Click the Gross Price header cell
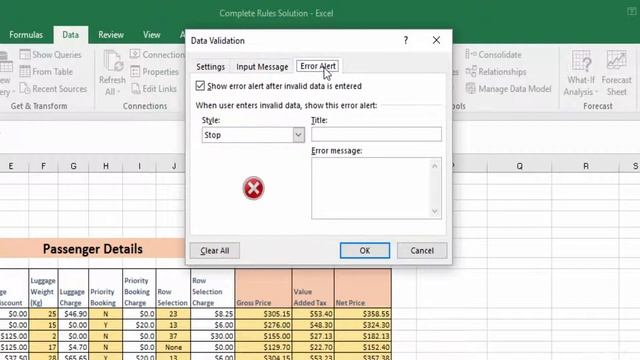The width and height of the screenshot is (640, 360). (263, 288)
